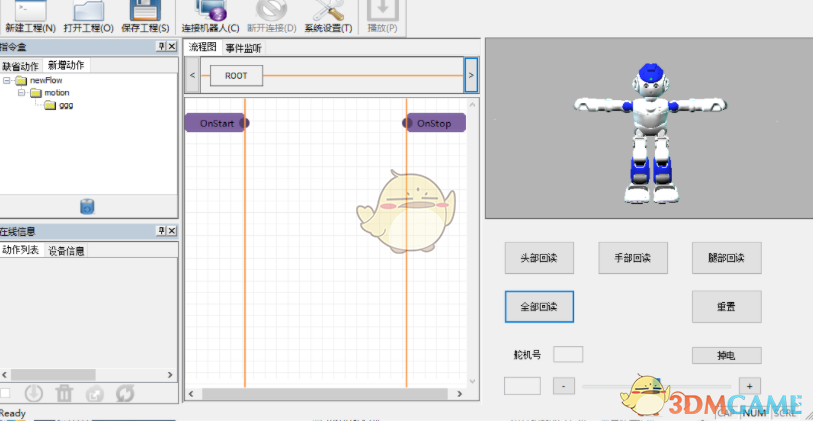
Task: Click the left arrow of the flow bar
Action: click(192, 75)
